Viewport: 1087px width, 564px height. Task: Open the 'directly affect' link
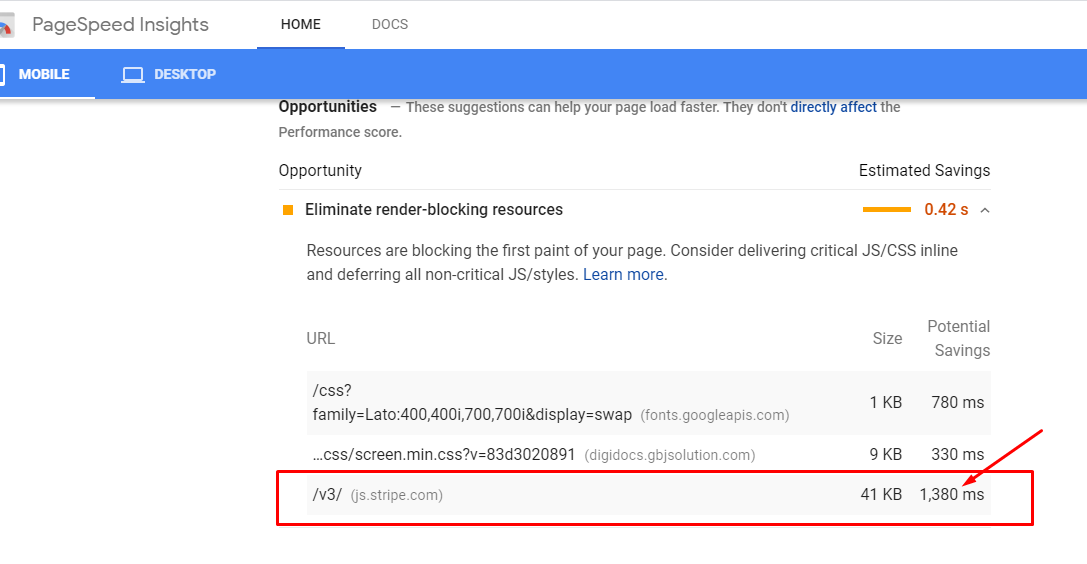833,107
